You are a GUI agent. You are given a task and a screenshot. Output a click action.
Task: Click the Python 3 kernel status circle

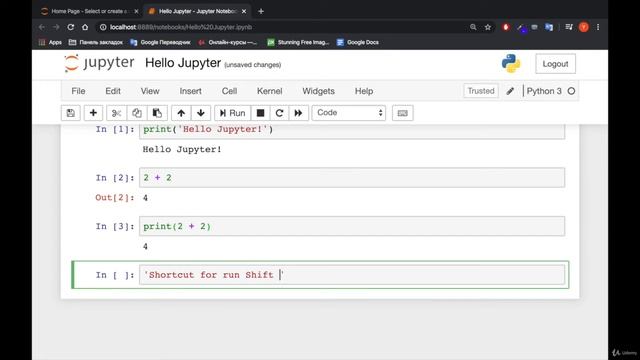coord(571,91)
